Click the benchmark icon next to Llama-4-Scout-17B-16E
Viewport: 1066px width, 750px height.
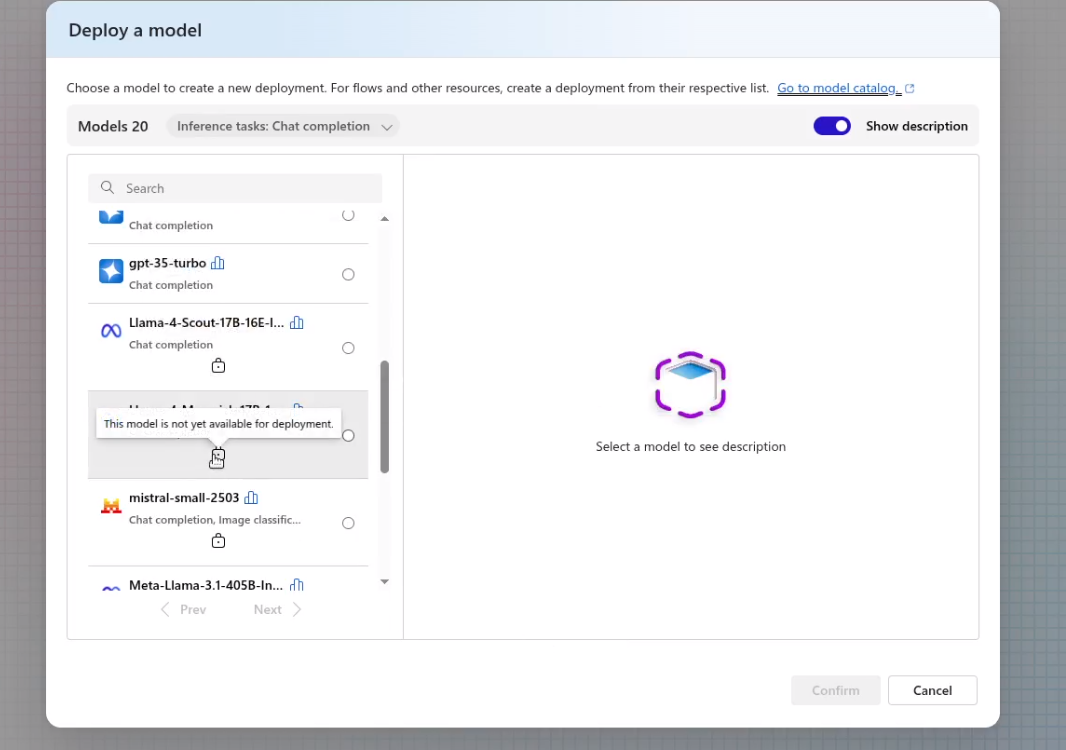click(296, 322)
